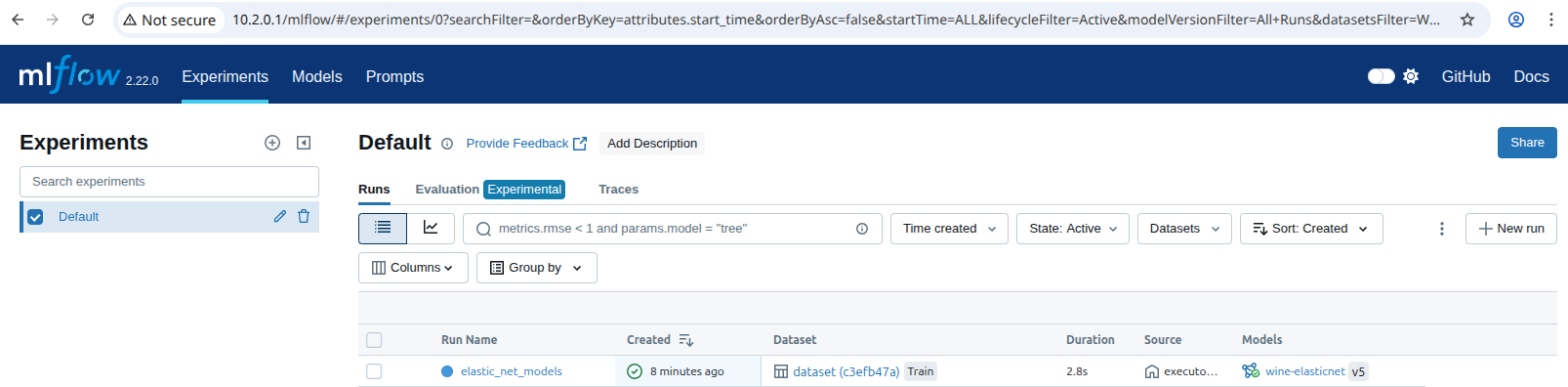Click the Run Name column header
The height and width of the screenshot is (387, 1568).
469,340
